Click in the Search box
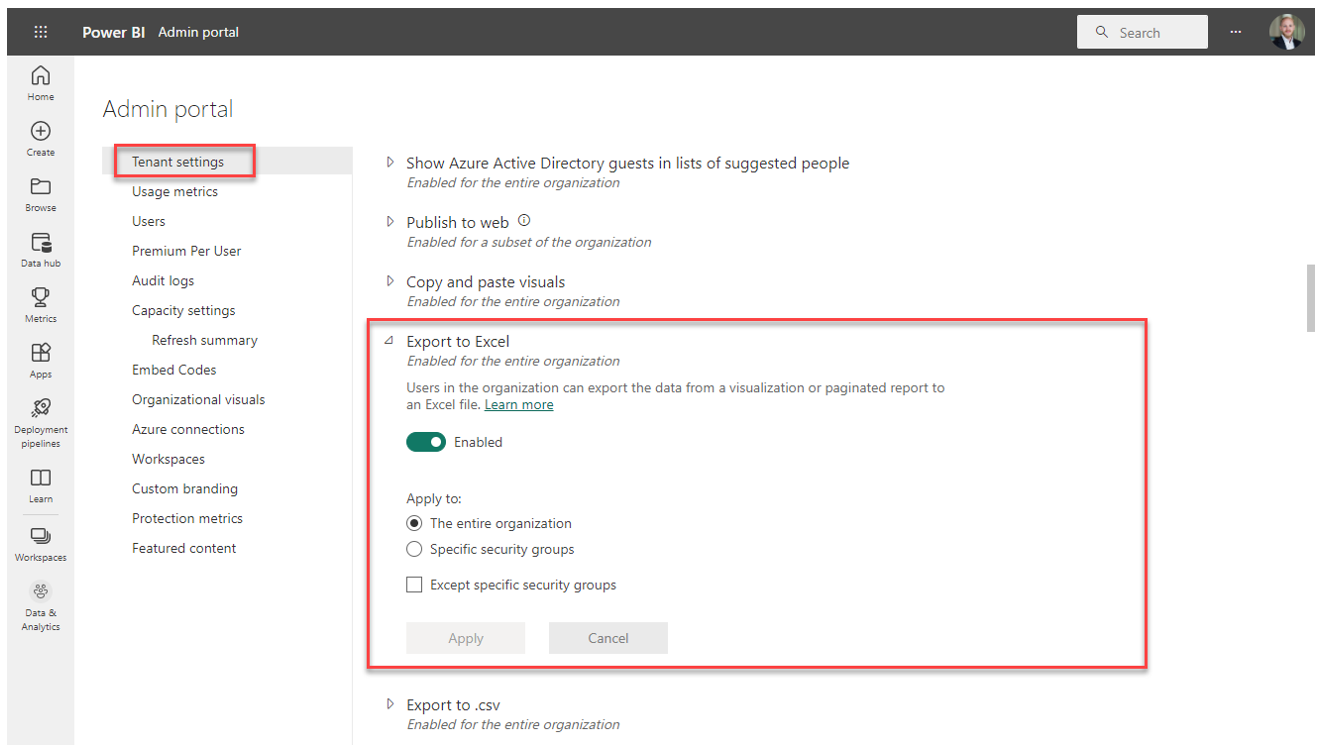The image size is (1322, 752). click(x=1142, y=32)
